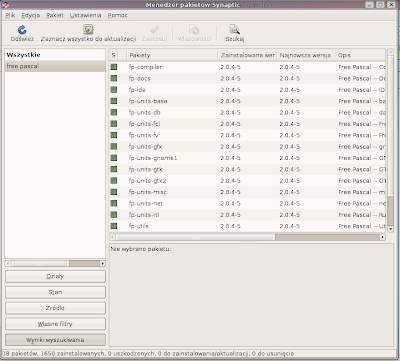This screenshot has width=400, height=361.
Task: Sort by Najnowsza wersja column header
Action: click(306, 55)
